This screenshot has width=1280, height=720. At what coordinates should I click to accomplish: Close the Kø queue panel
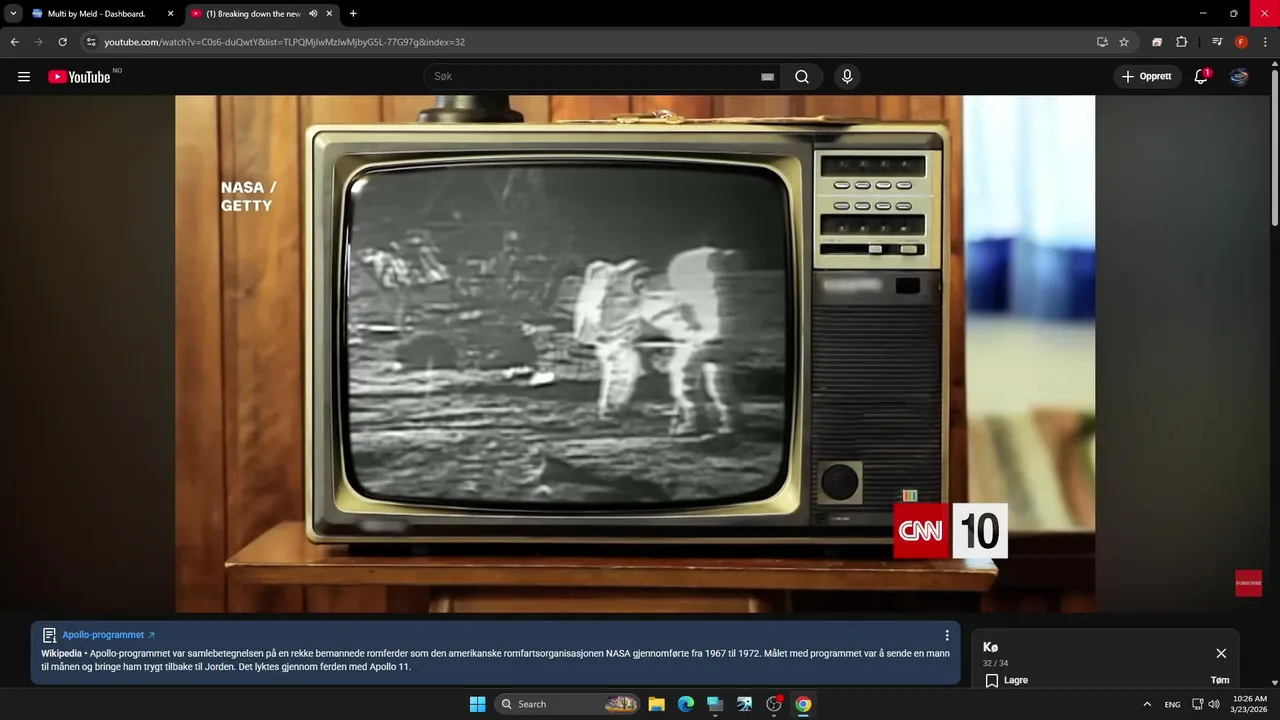[1221, 653]
